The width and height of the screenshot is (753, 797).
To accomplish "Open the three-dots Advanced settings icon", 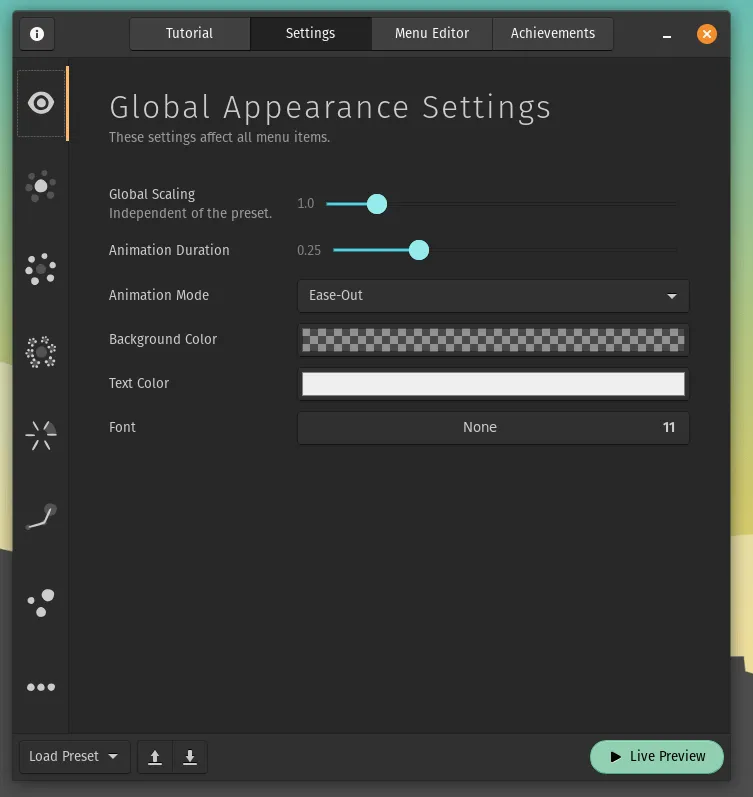I will click(41, 687).
